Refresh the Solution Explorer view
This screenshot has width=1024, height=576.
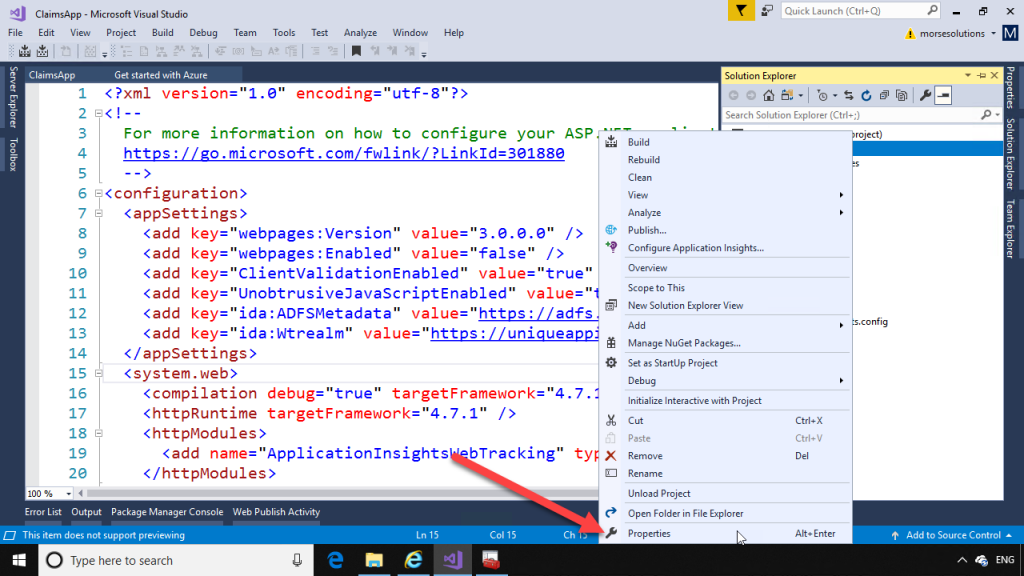pos(867,95)
